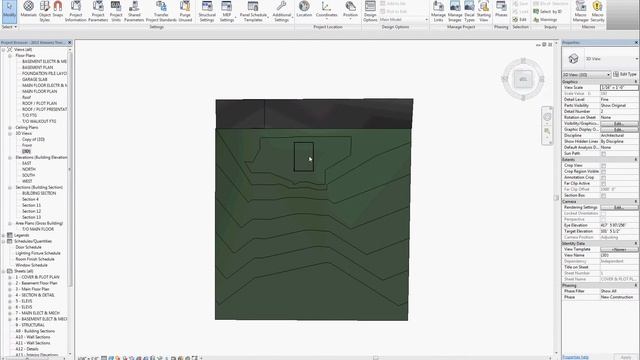Click Edit button for Rendering Settings
Viewport: 640px width, 360px height.
click(x=619, y=207)
